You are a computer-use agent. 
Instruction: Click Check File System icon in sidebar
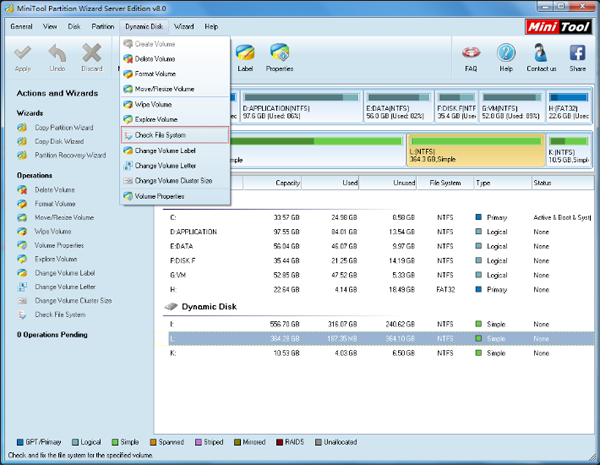22,315
